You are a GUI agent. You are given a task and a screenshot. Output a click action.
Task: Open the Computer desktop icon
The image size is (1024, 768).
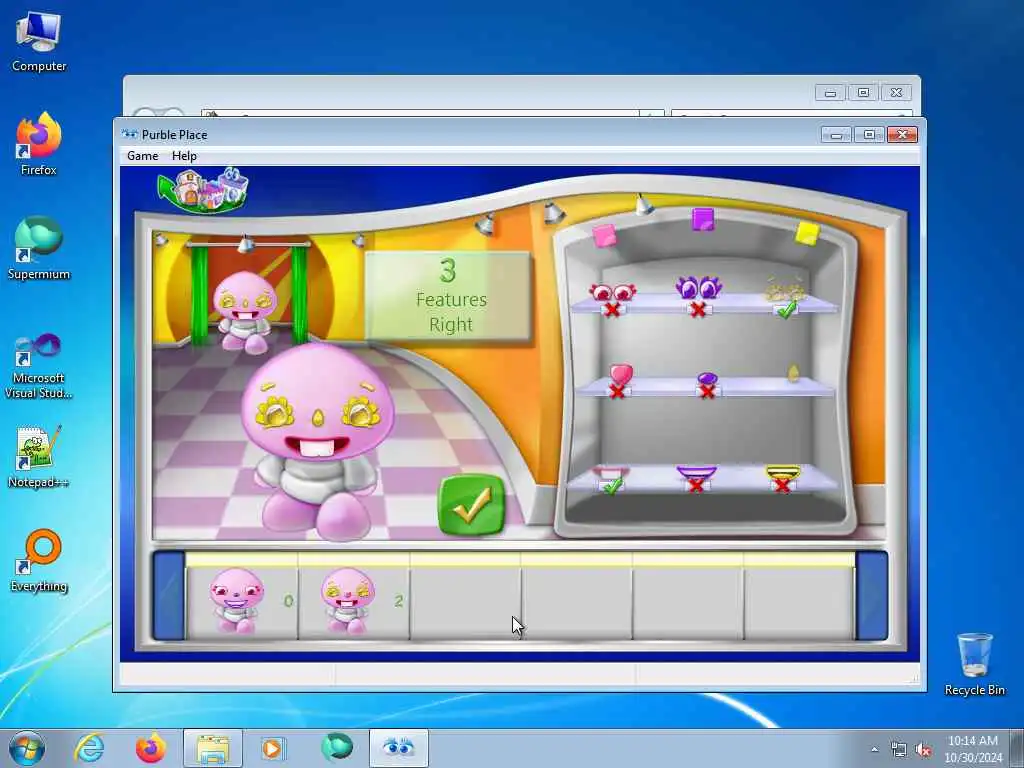(x=39, y=42)
